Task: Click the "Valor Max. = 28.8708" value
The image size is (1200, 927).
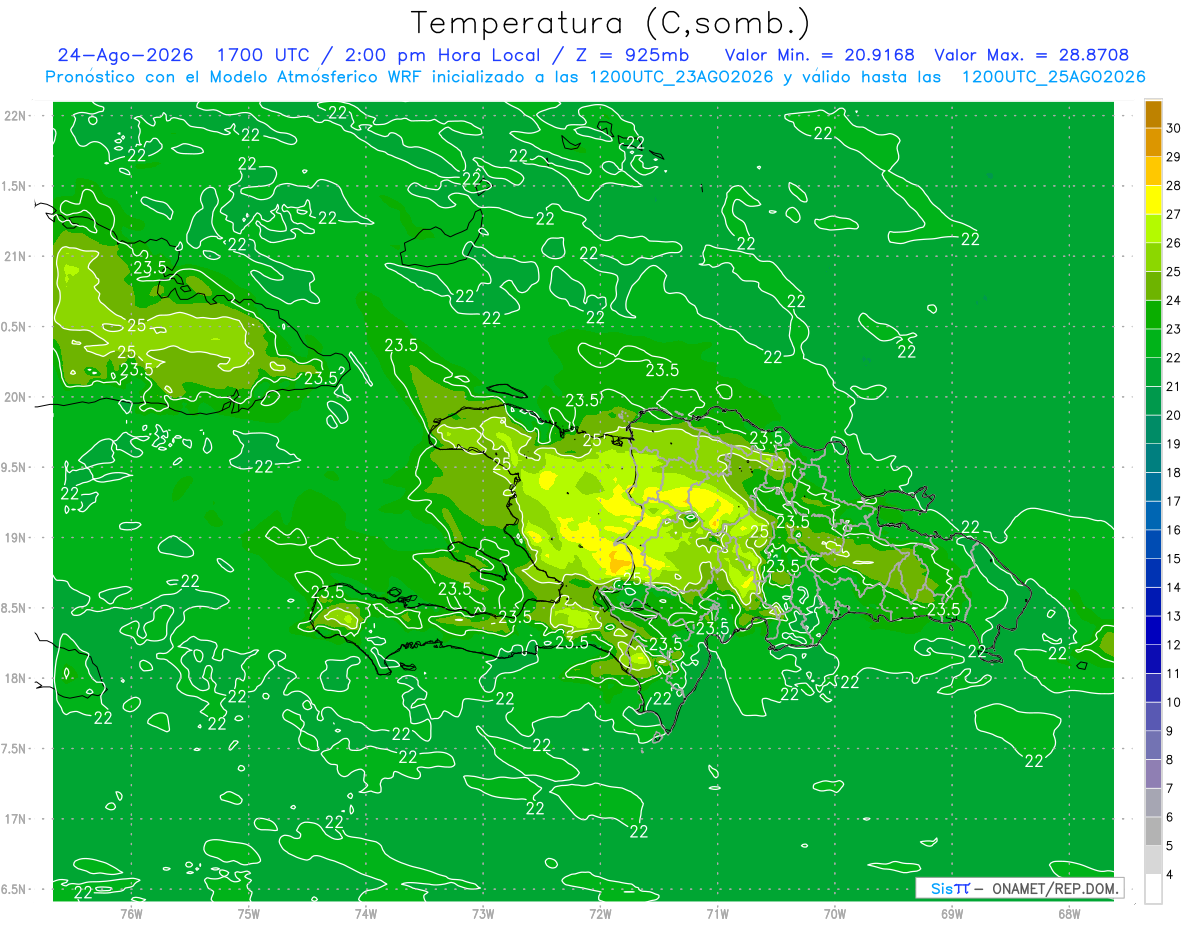Action: (1032, 55)
